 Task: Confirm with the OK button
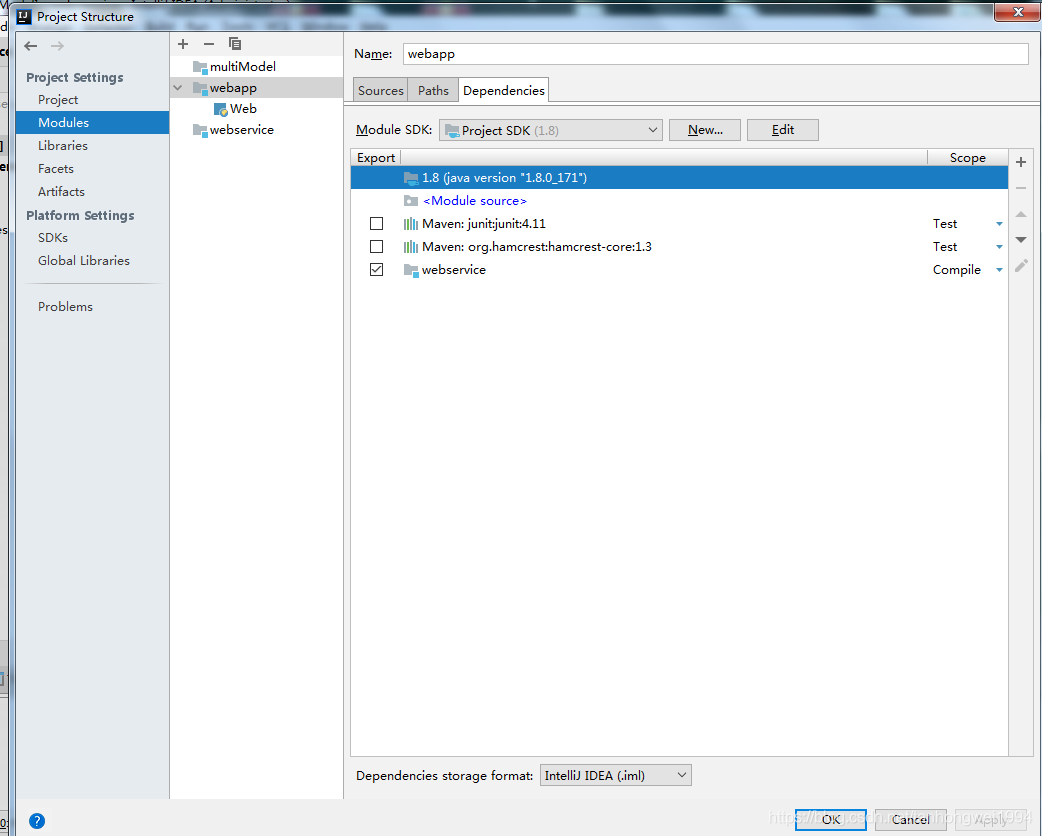point(831,819)
